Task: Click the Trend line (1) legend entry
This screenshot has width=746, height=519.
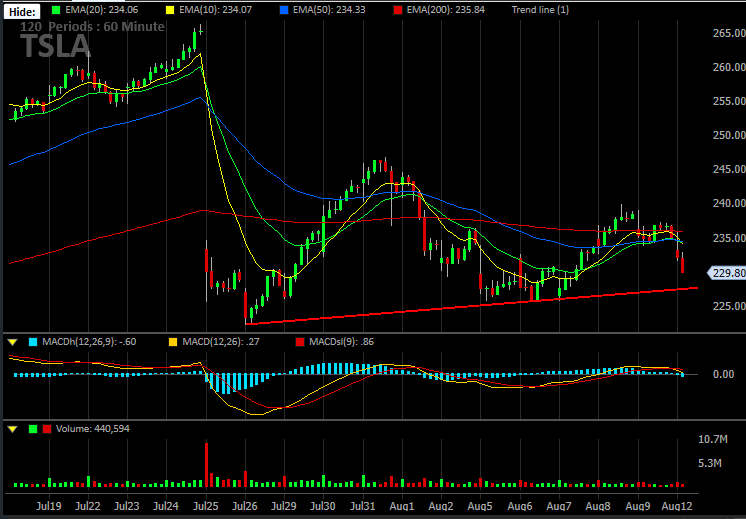Action: click(x=540, y=9)
